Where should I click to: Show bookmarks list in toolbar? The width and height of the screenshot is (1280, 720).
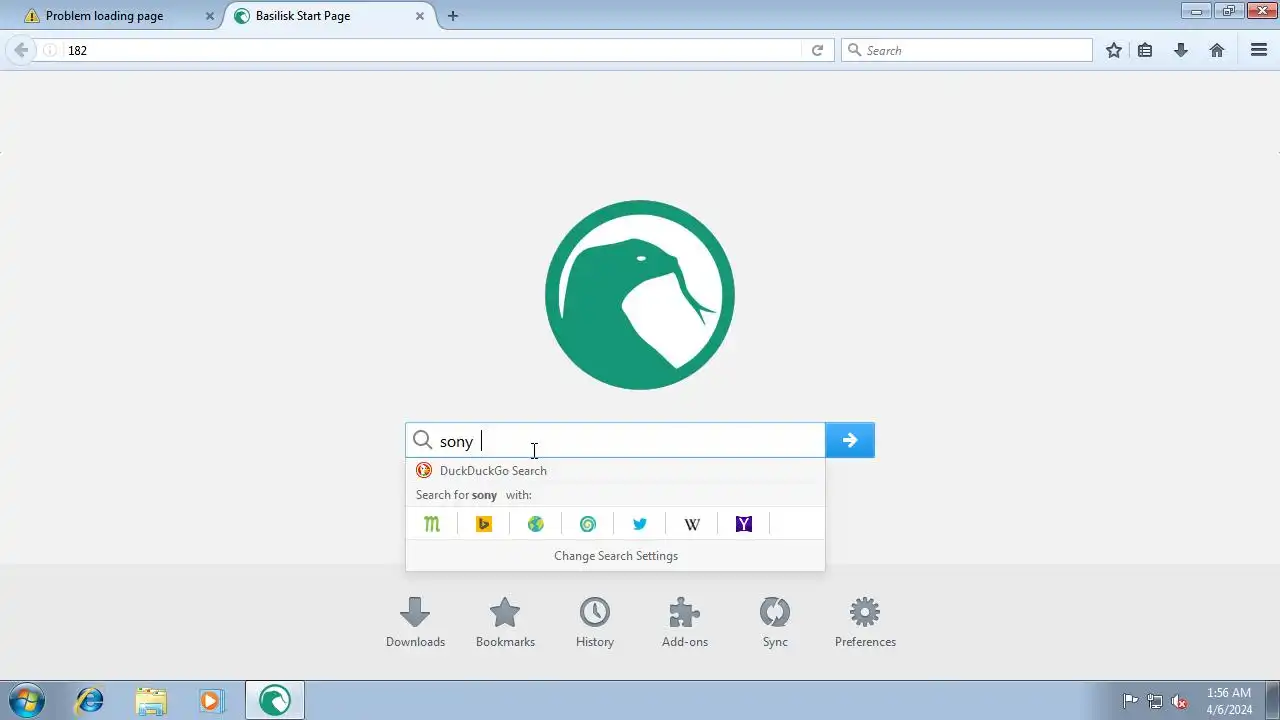click(x=1146, y=50)
